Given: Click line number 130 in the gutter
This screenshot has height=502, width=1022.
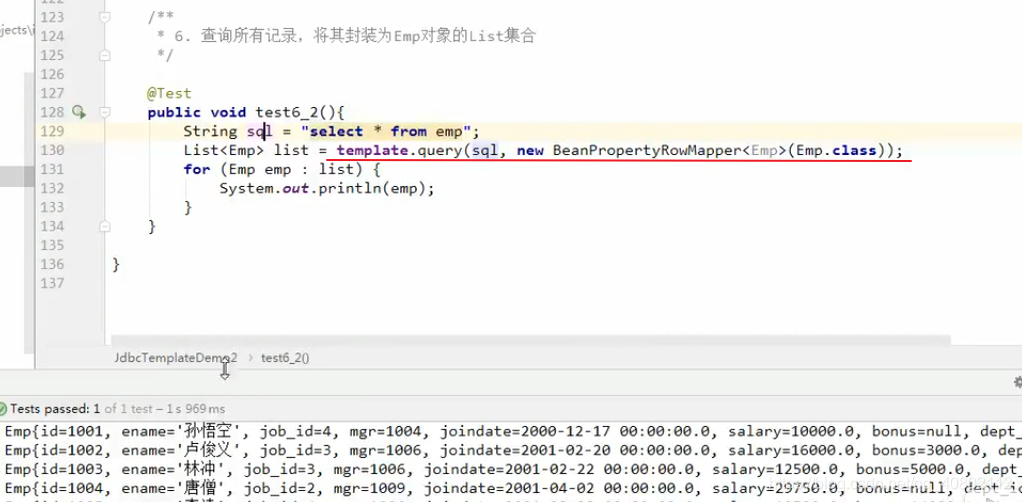Looking at the screenshot, I should pyautogui.click(x=52, y=151).
